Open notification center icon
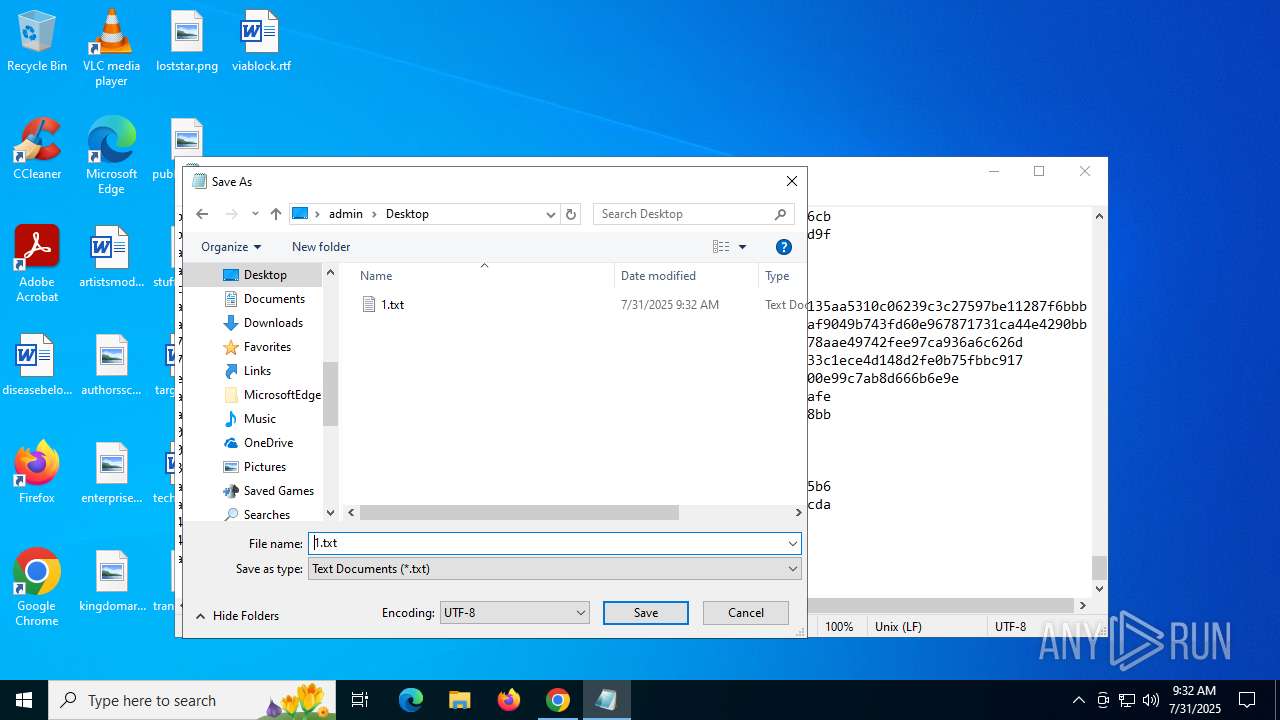 pyautogui.click(x=1247, y=700)
